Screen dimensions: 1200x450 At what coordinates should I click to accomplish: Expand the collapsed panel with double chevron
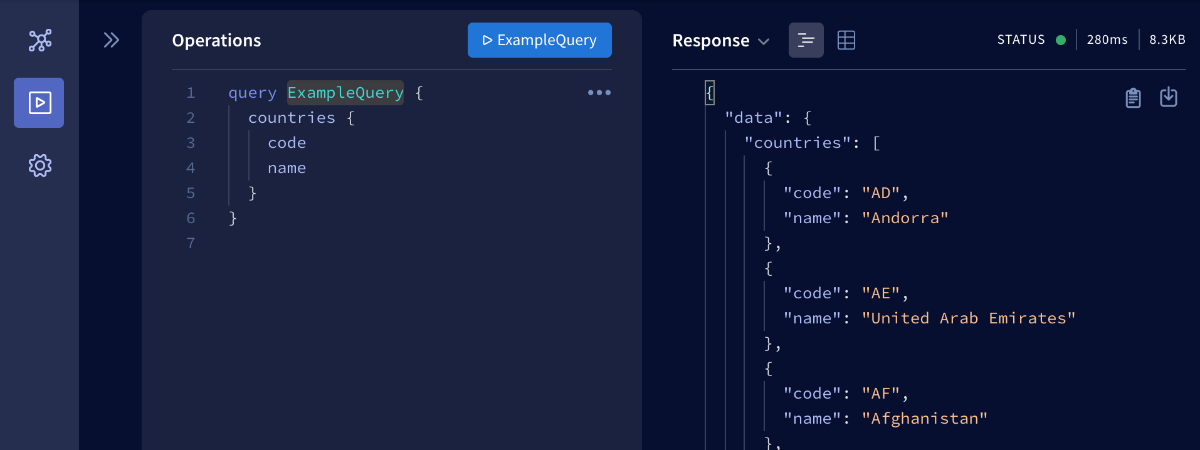point(111,40)
